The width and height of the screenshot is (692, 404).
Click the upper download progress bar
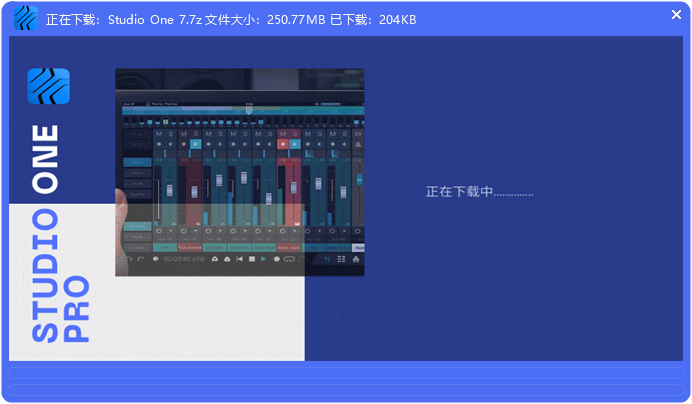click(346, 373)
